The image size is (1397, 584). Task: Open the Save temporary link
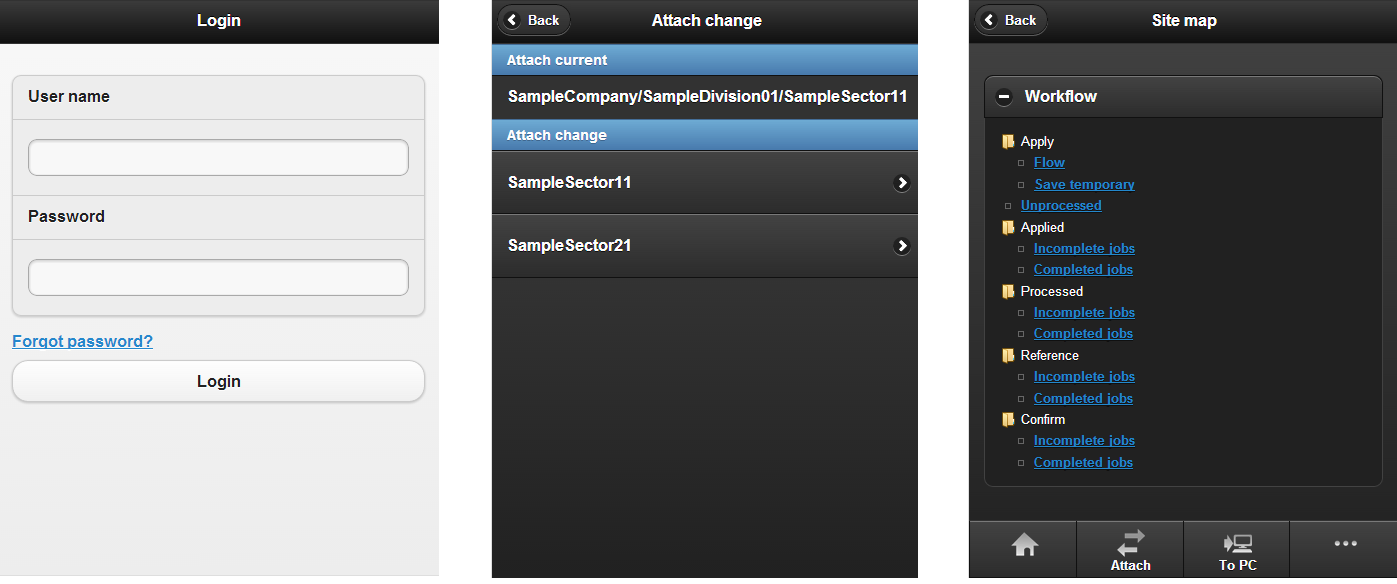click(1084, 185)
